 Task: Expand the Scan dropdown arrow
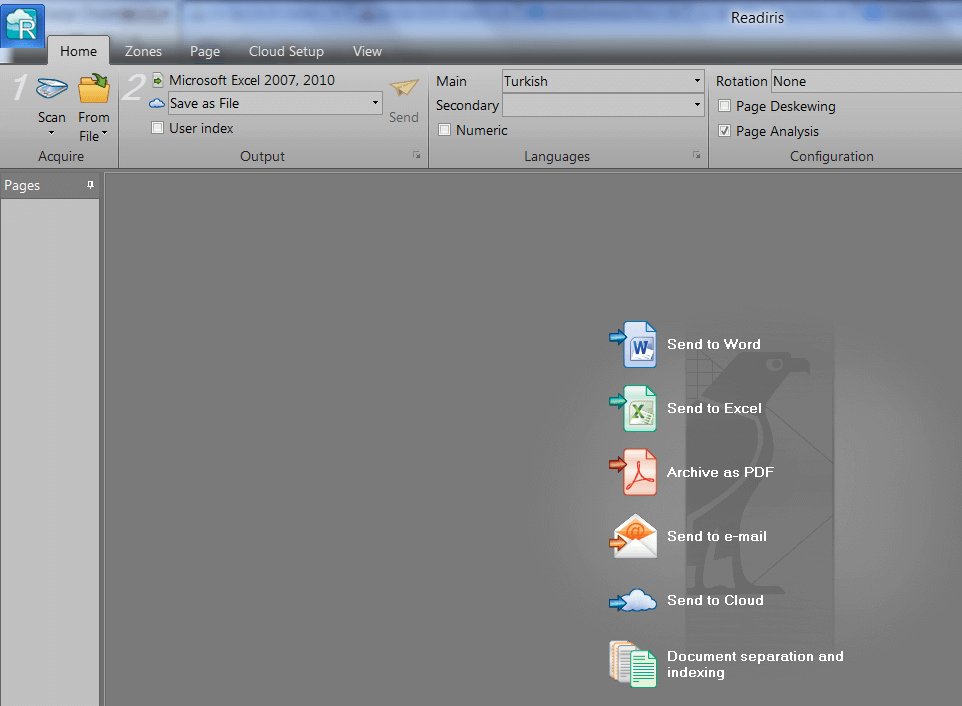[52, 132]
